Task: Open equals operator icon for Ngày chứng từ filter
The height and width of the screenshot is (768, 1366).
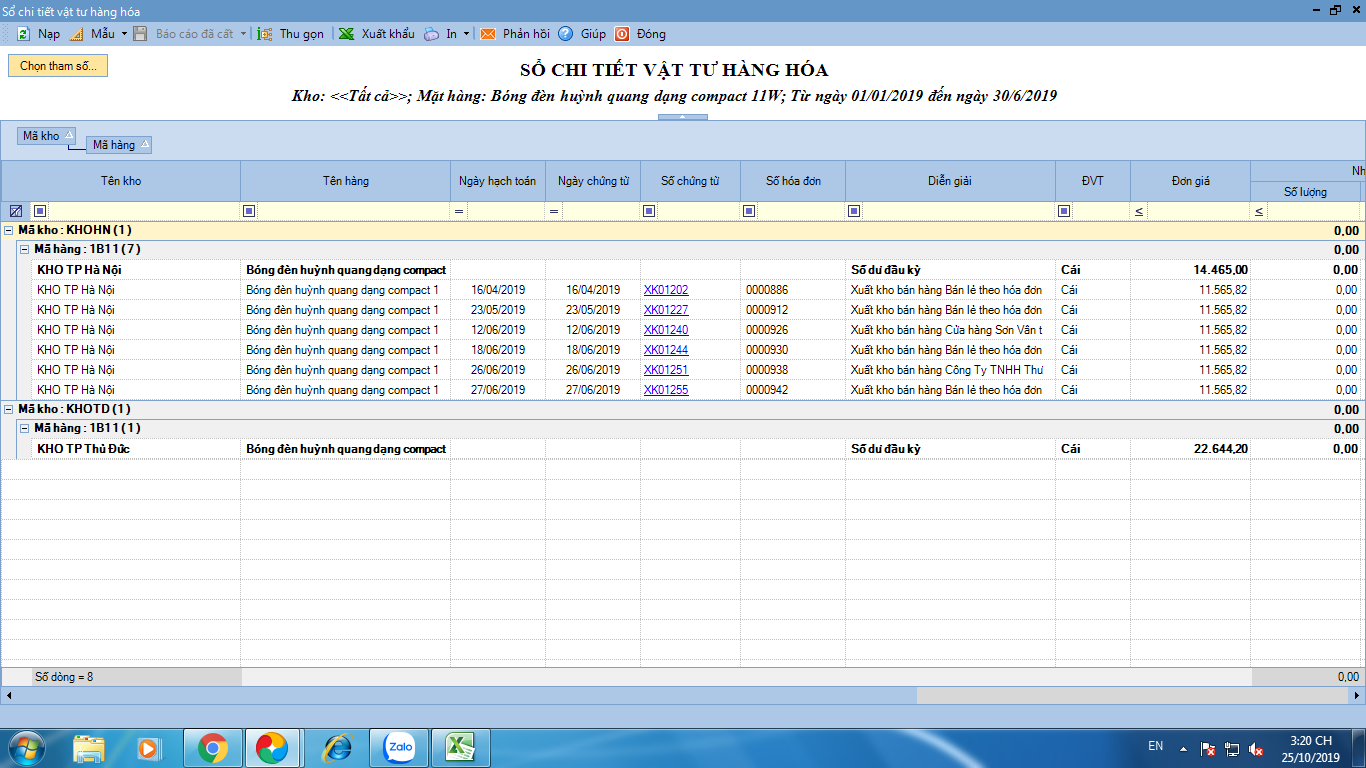Action: pos(554,211)
